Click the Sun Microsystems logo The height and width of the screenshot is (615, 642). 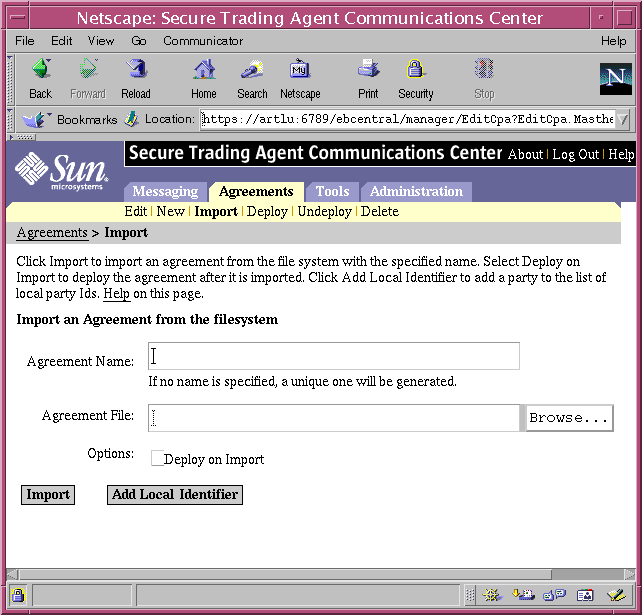pyautogui.click(x=62, y=171)
